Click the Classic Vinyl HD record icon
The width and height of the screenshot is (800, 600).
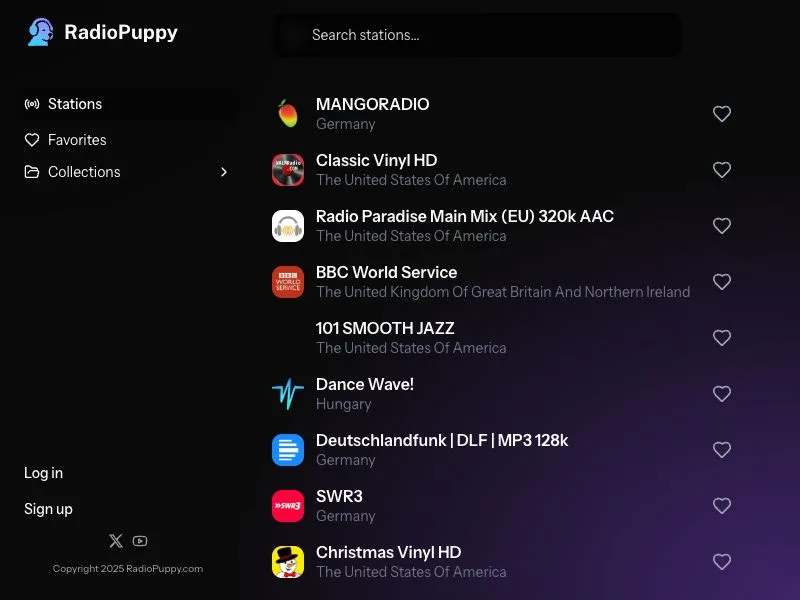(x=288, y=169)
